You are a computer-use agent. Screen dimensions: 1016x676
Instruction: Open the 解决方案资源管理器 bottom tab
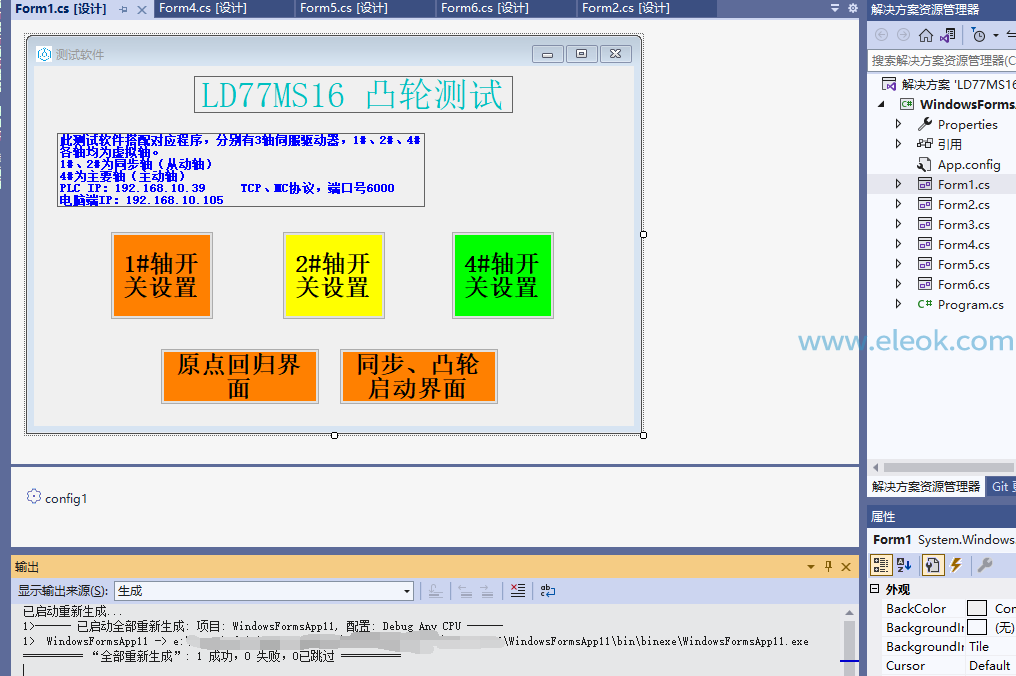point(925,487)
